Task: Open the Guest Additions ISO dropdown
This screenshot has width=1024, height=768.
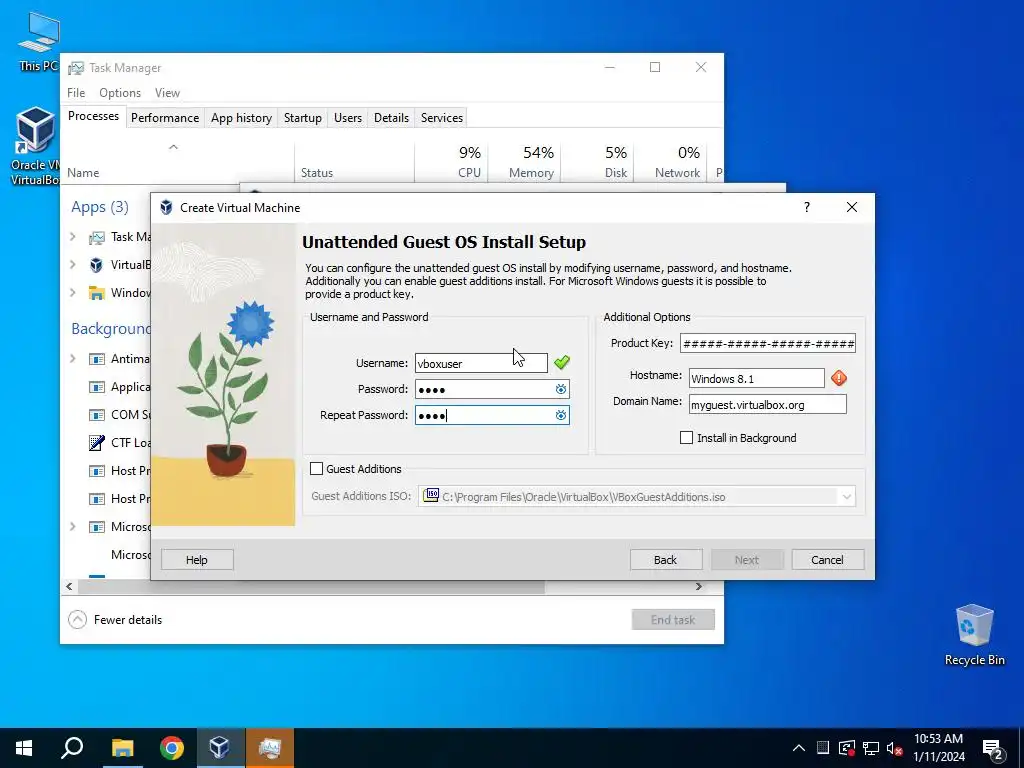Action: pos(846,497)
